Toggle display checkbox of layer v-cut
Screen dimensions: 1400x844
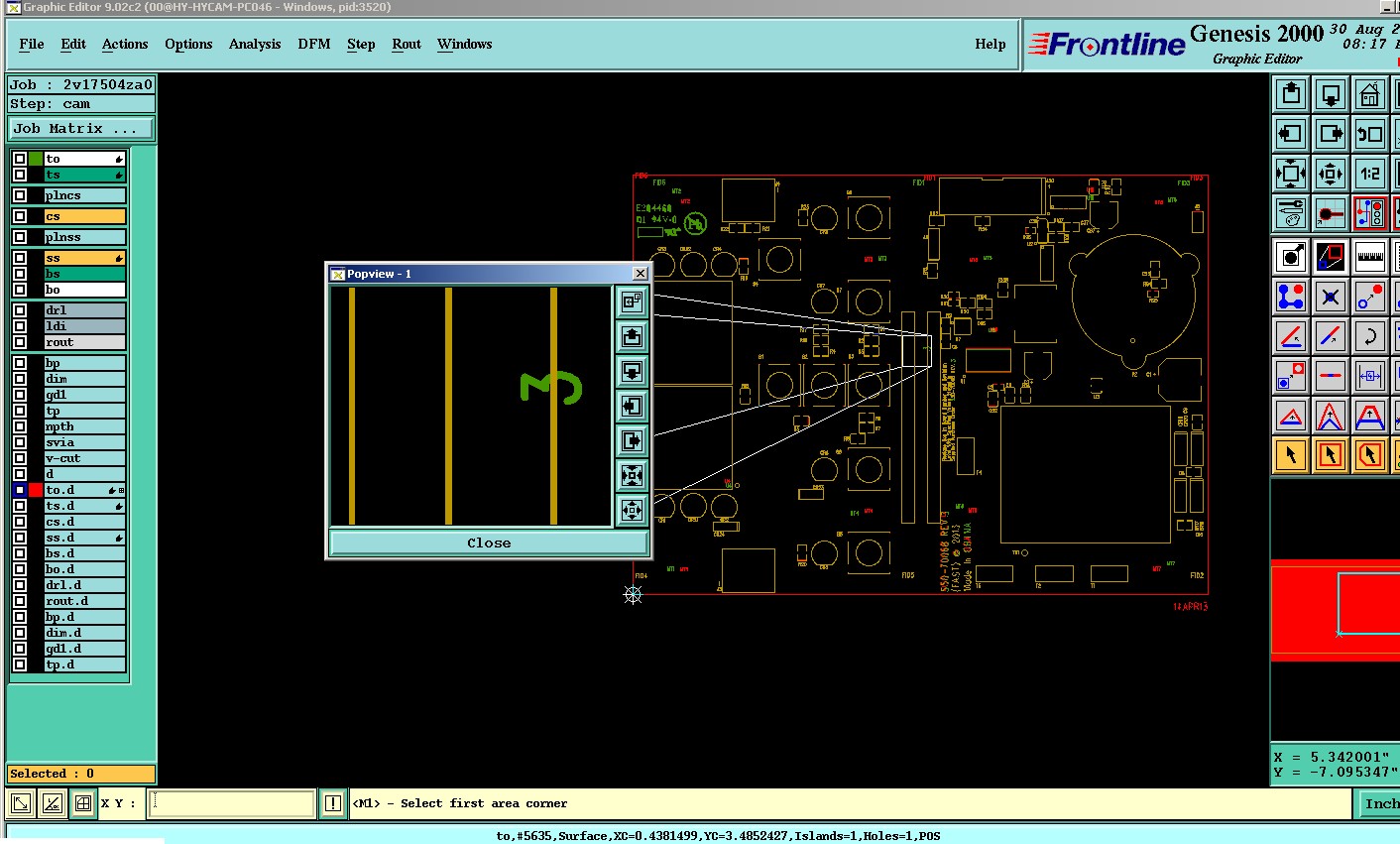click(20, 458)
